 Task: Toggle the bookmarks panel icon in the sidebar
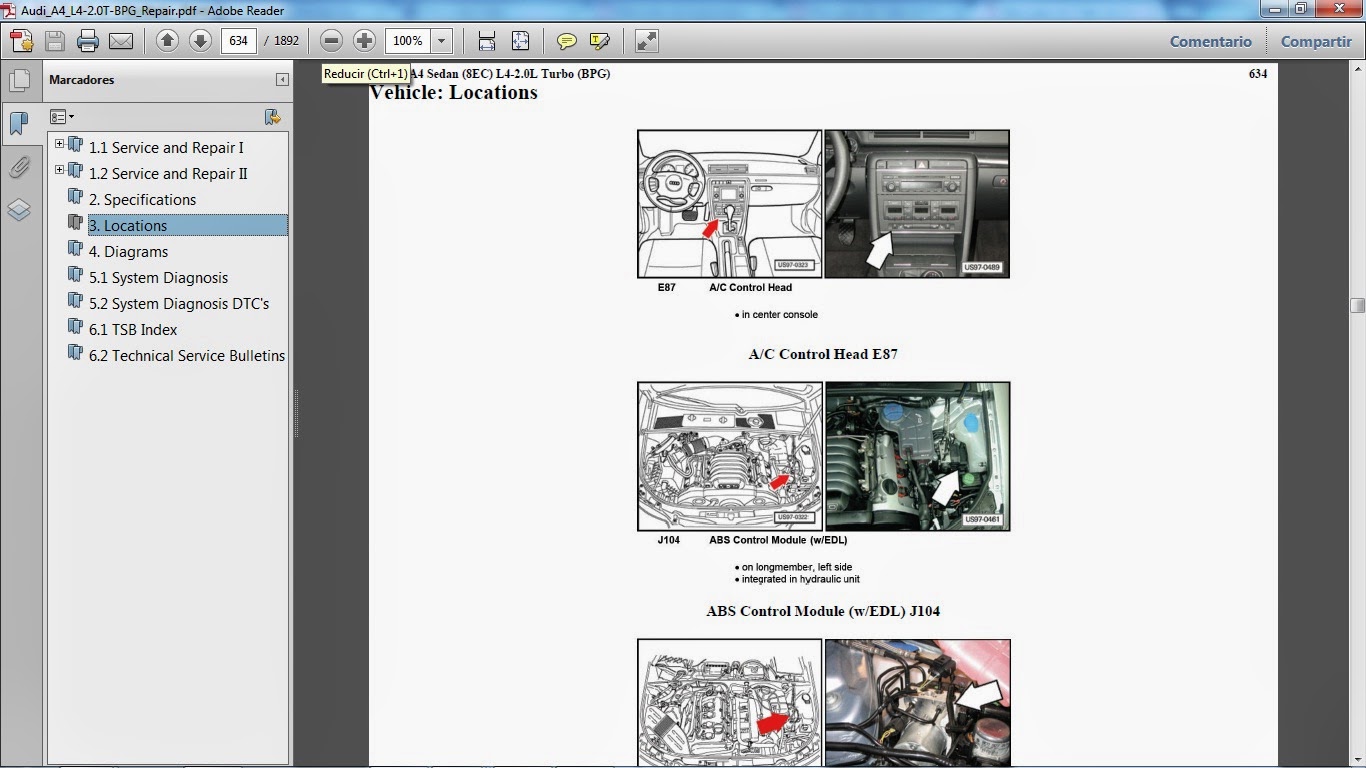pos(19,124)
